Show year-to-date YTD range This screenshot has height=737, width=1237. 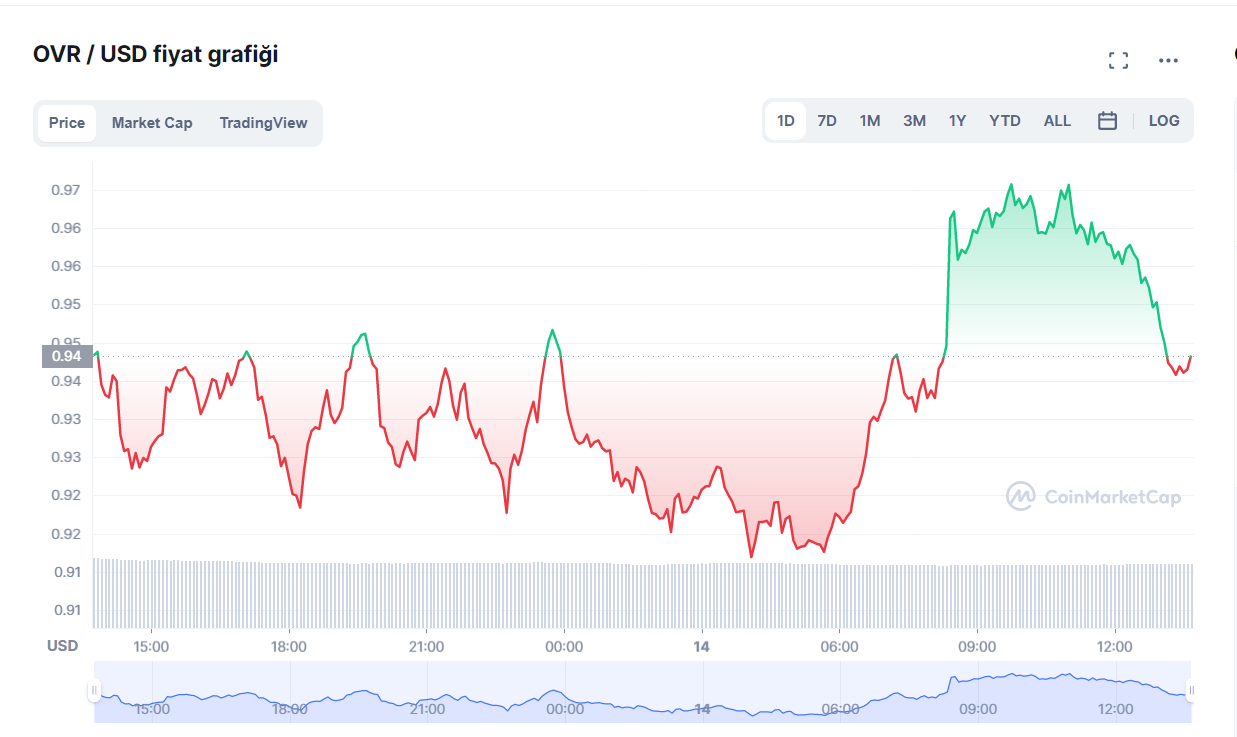click(x=1005, y=121)
